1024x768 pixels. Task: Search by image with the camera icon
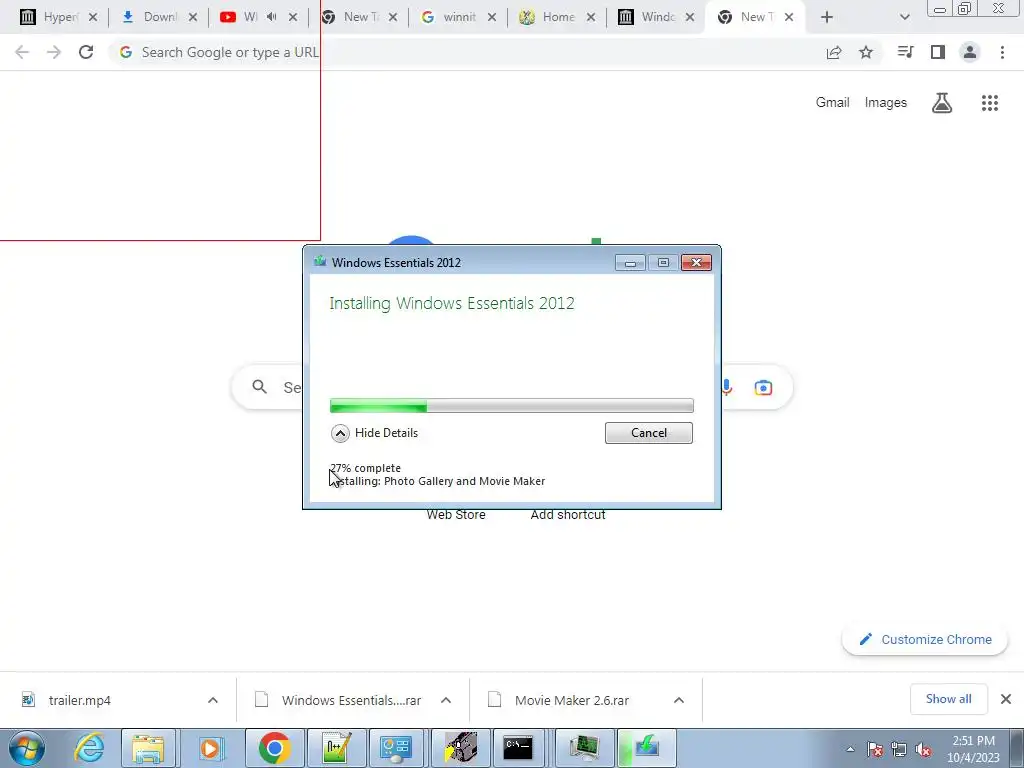pos(763,387)
